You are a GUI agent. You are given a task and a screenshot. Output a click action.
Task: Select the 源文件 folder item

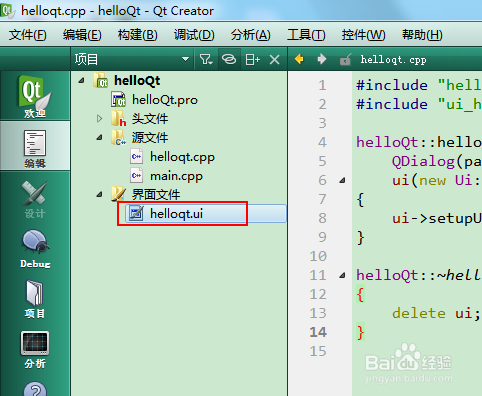tap(150, 137)
